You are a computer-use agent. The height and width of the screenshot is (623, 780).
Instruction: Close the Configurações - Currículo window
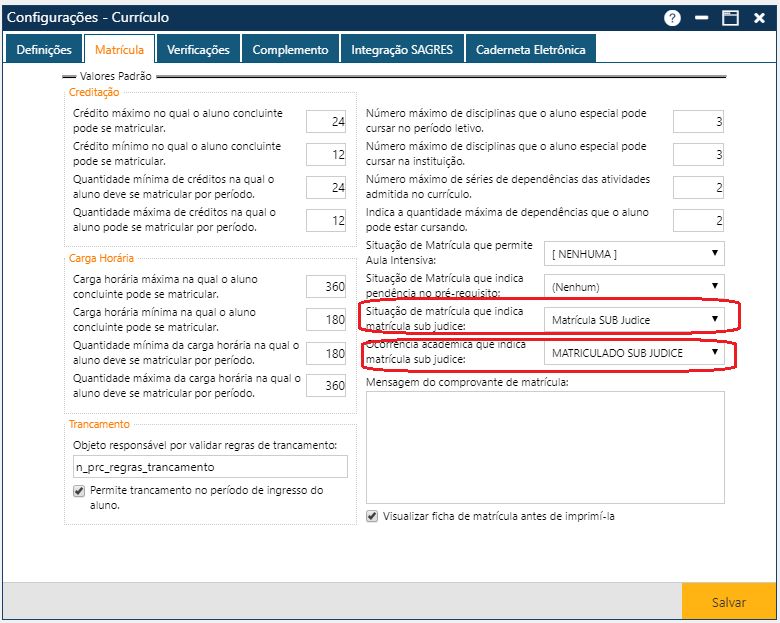759,18
